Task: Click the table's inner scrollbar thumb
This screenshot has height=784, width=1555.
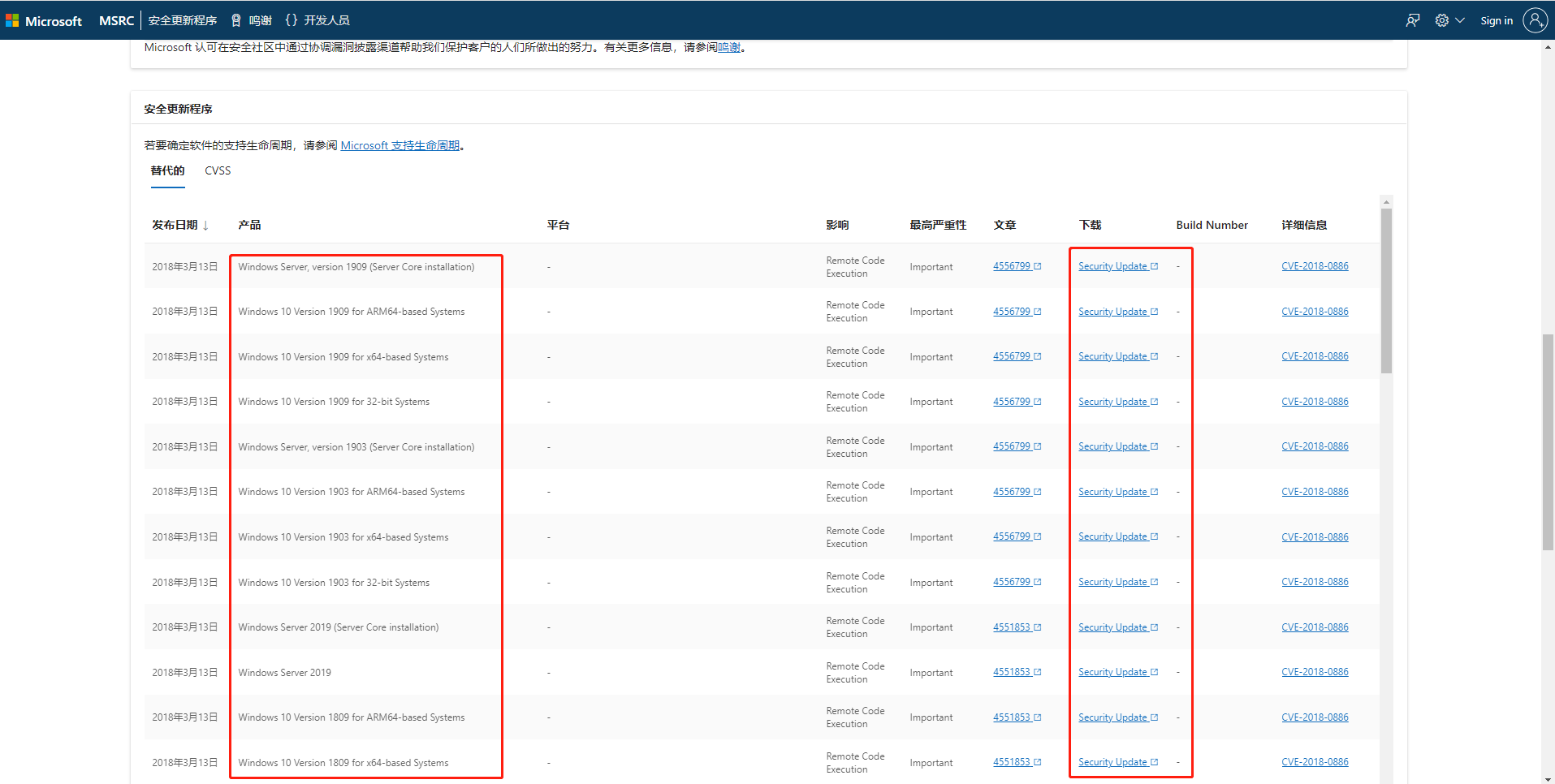Action: tap(1386, 291)
